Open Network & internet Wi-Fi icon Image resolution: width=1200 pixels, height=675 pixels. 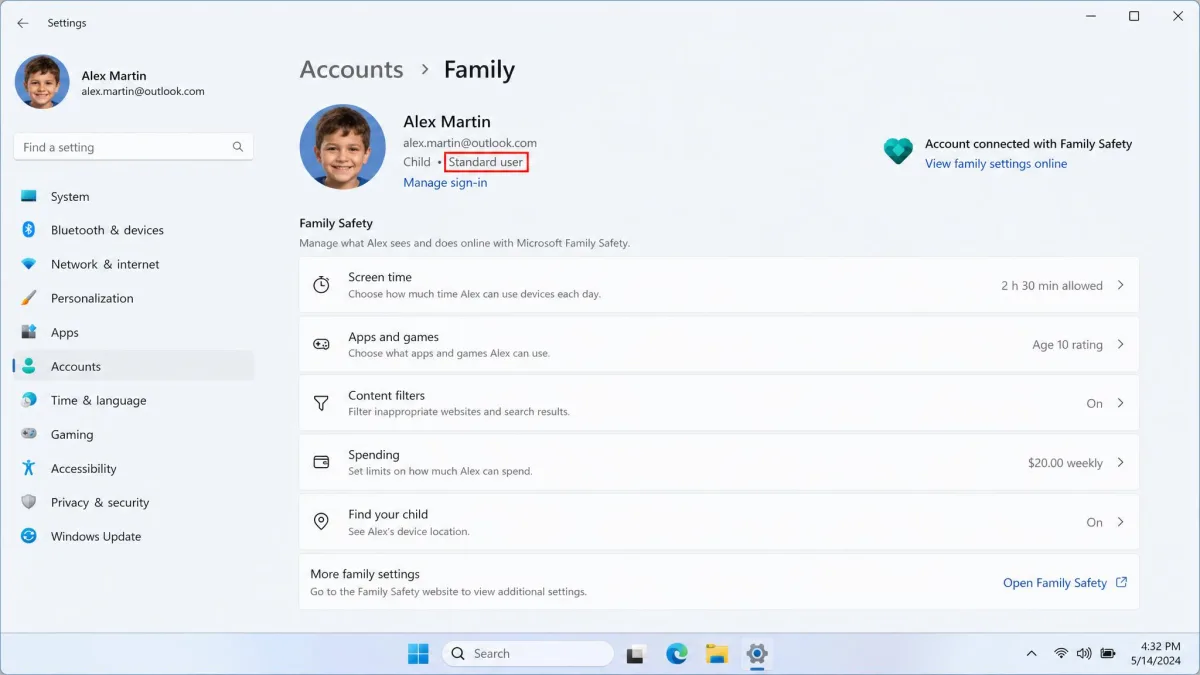pyautogui.click(x=29, y=264)
